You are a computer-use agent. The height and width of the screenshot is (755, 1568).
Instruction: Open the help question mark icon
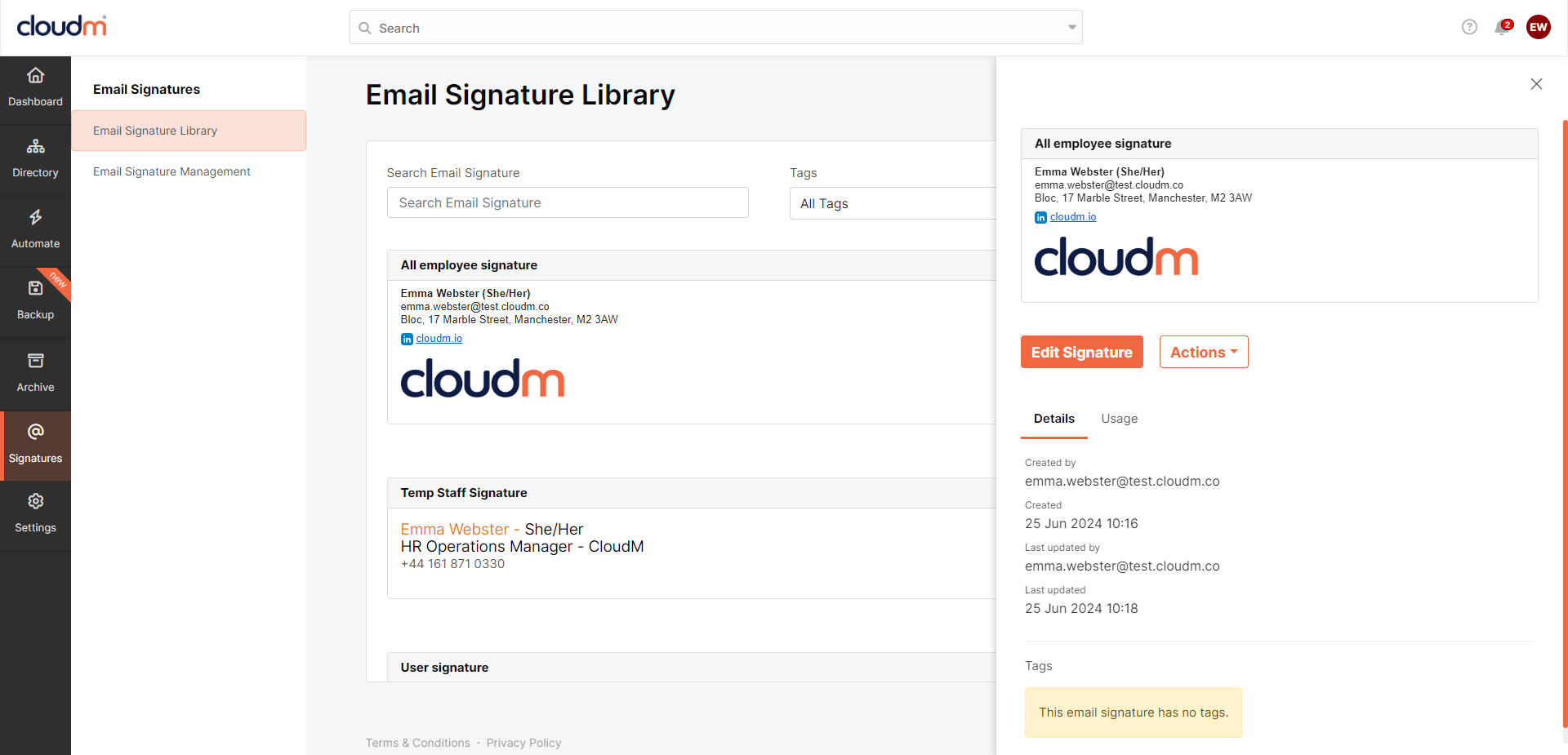(x=1469, y=27)
